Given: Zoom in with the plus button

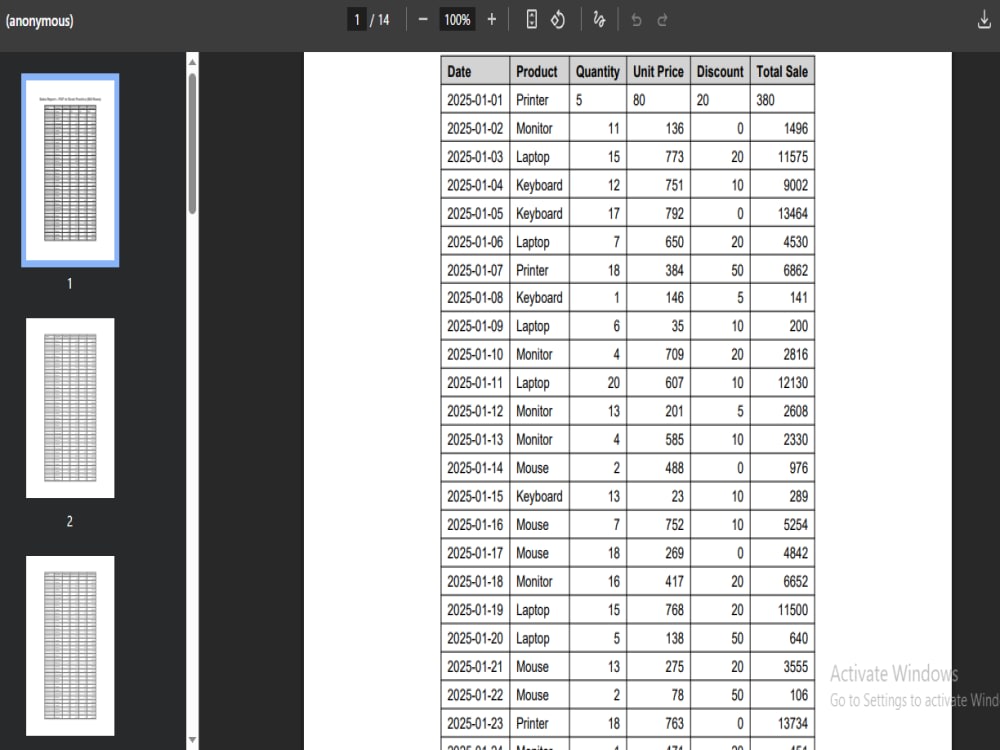Looking at the screenshot, I should pos(492,20).
